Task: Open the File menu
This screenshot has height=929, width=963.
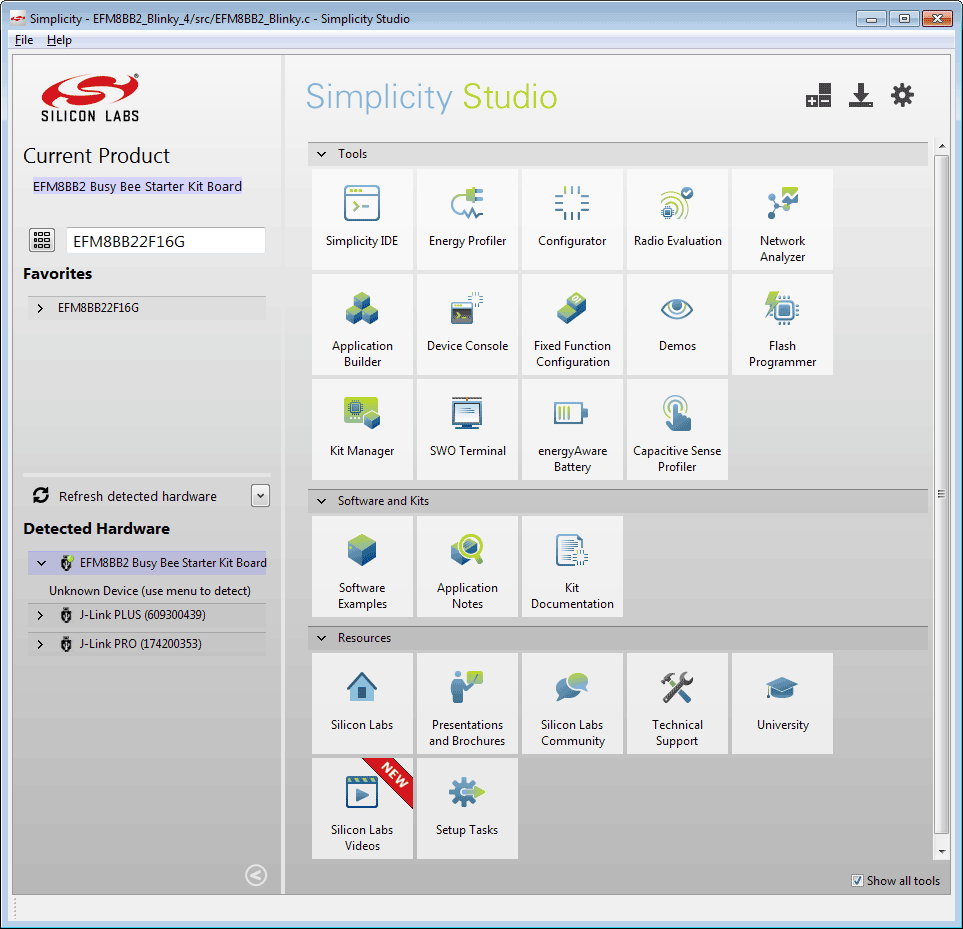Action: (24, 40)
